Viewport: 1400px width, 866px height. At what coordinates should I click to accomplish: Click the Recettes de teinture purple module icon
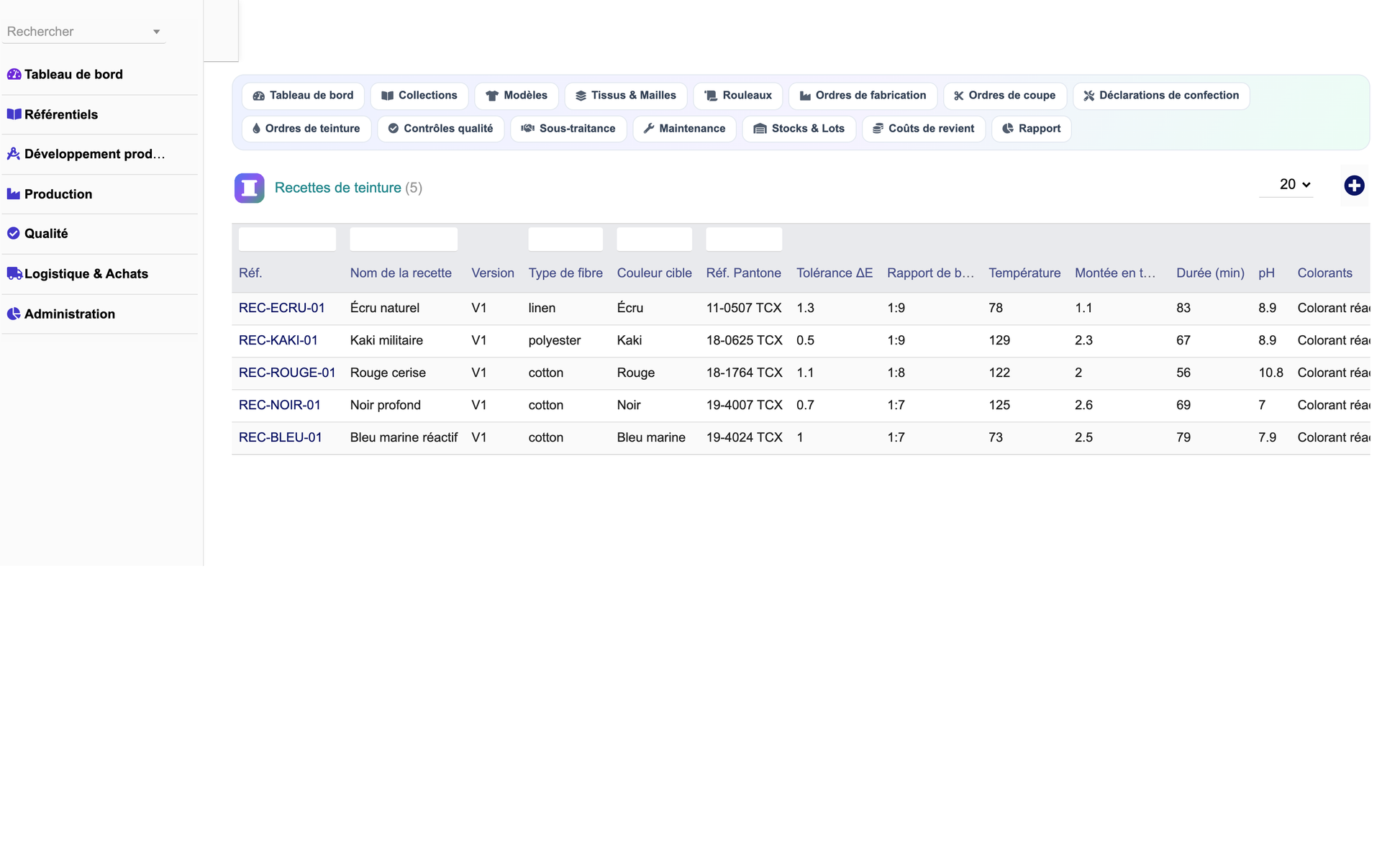pos(250,188)
